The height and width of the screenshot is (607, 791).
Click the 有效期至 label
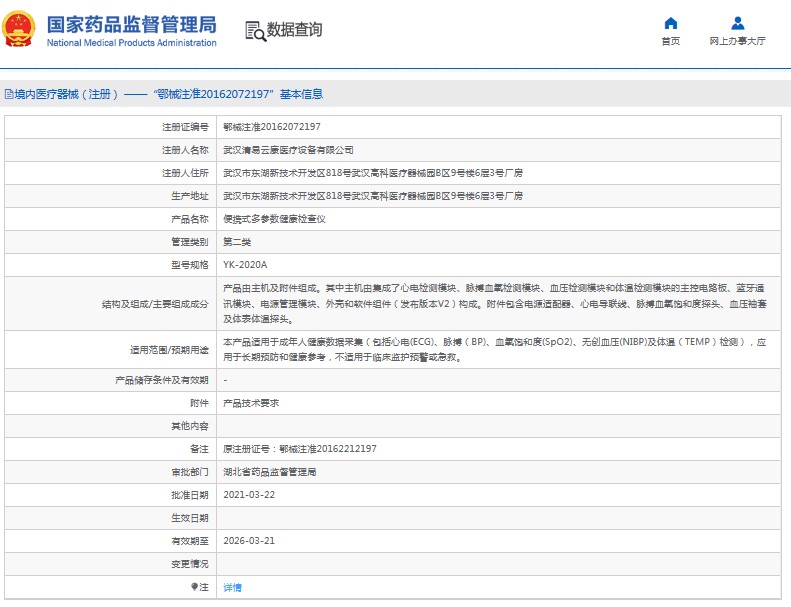tap(190, 540)
